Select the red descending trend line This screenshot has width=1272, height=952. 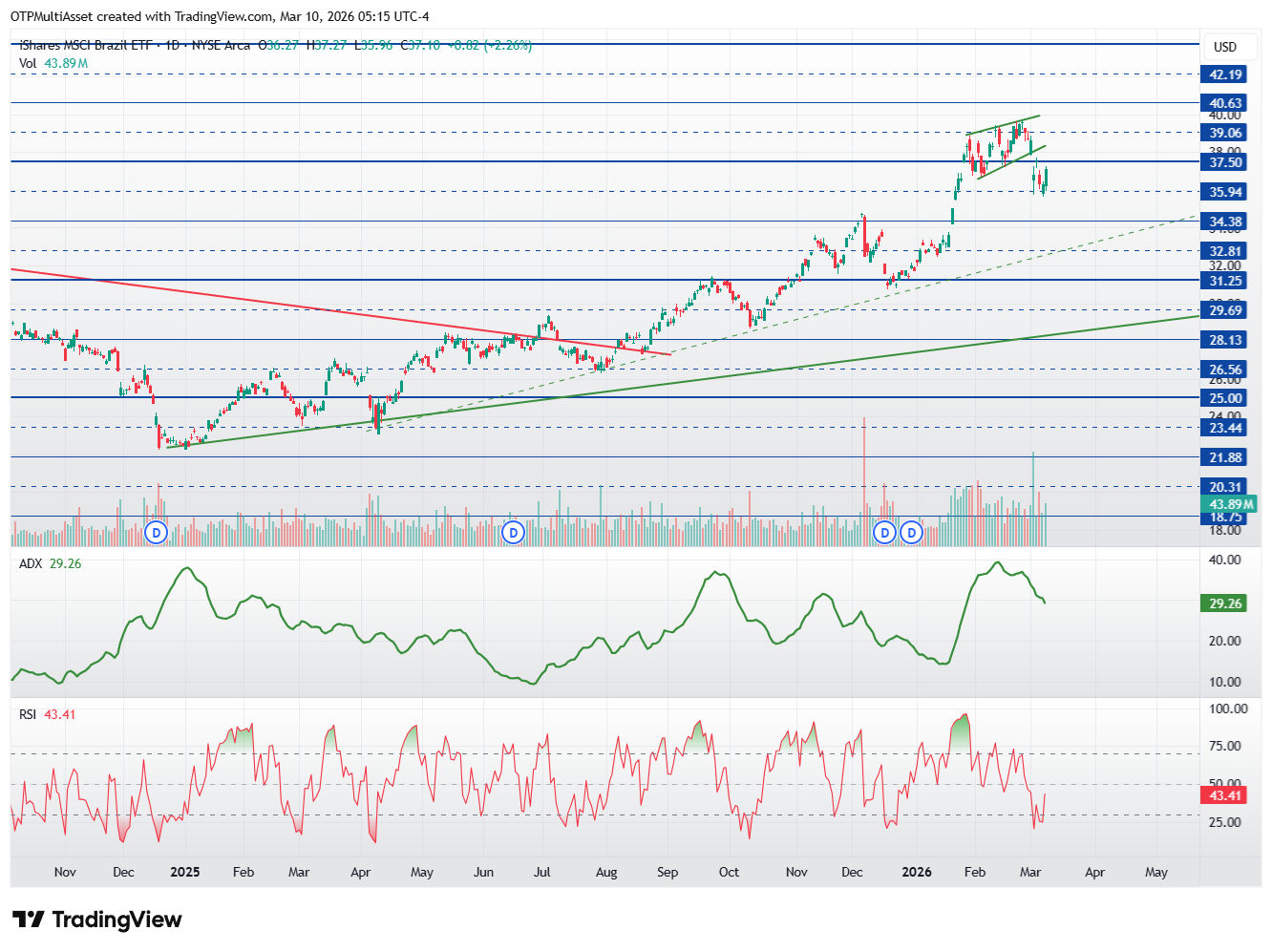click(x=286, y=303)
